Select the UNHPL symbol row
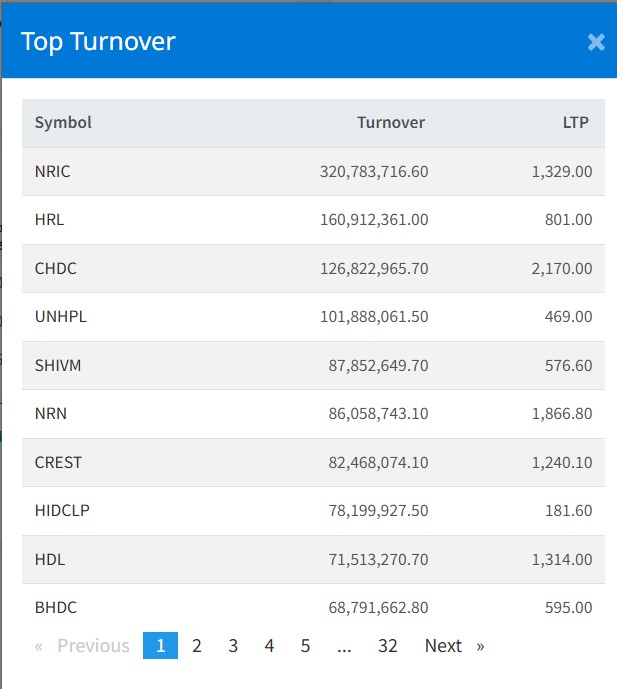 pos(61,317)
